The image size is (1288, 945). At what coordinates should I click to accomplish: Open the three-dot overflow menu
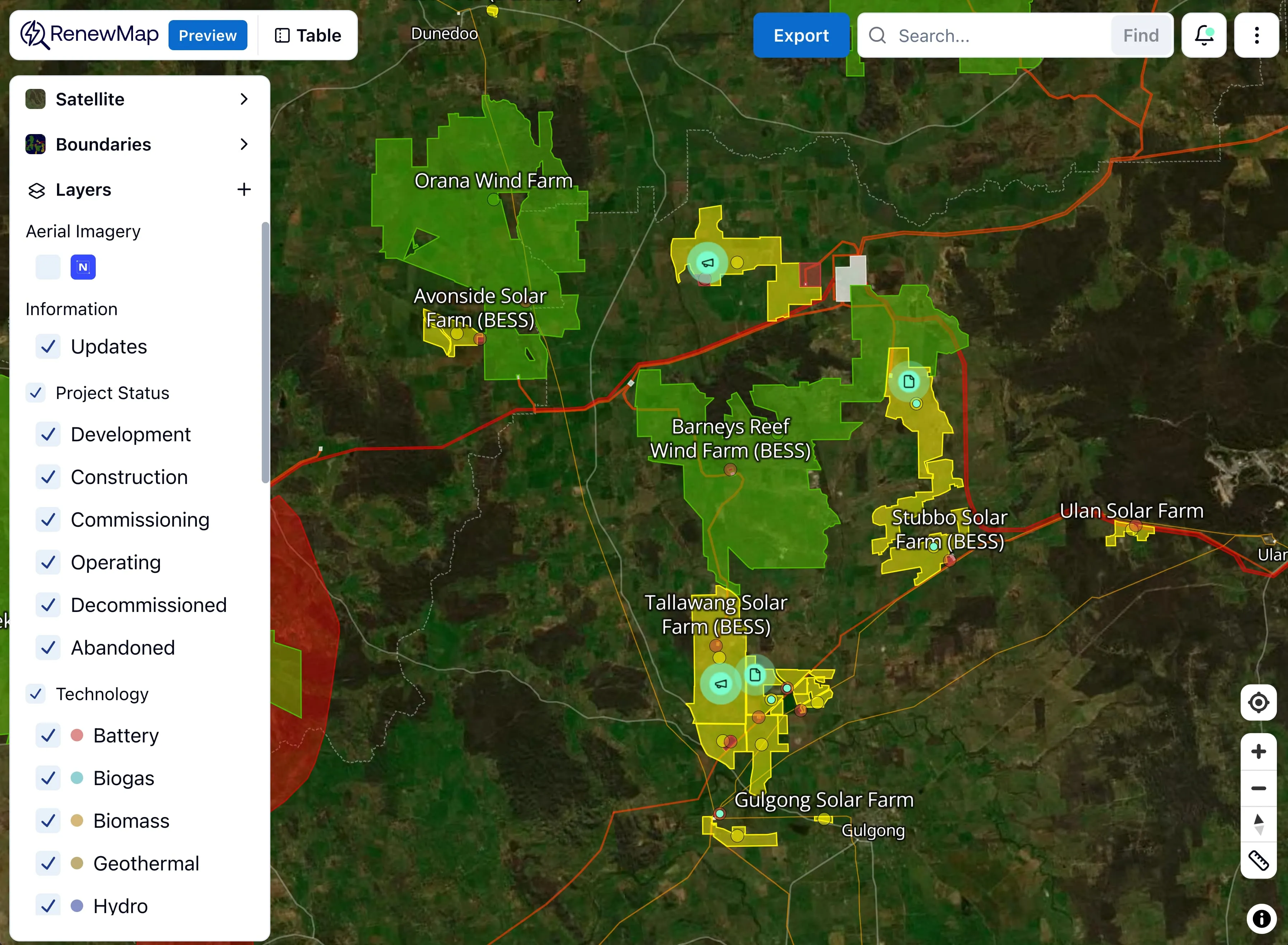tap(1256, 35)
